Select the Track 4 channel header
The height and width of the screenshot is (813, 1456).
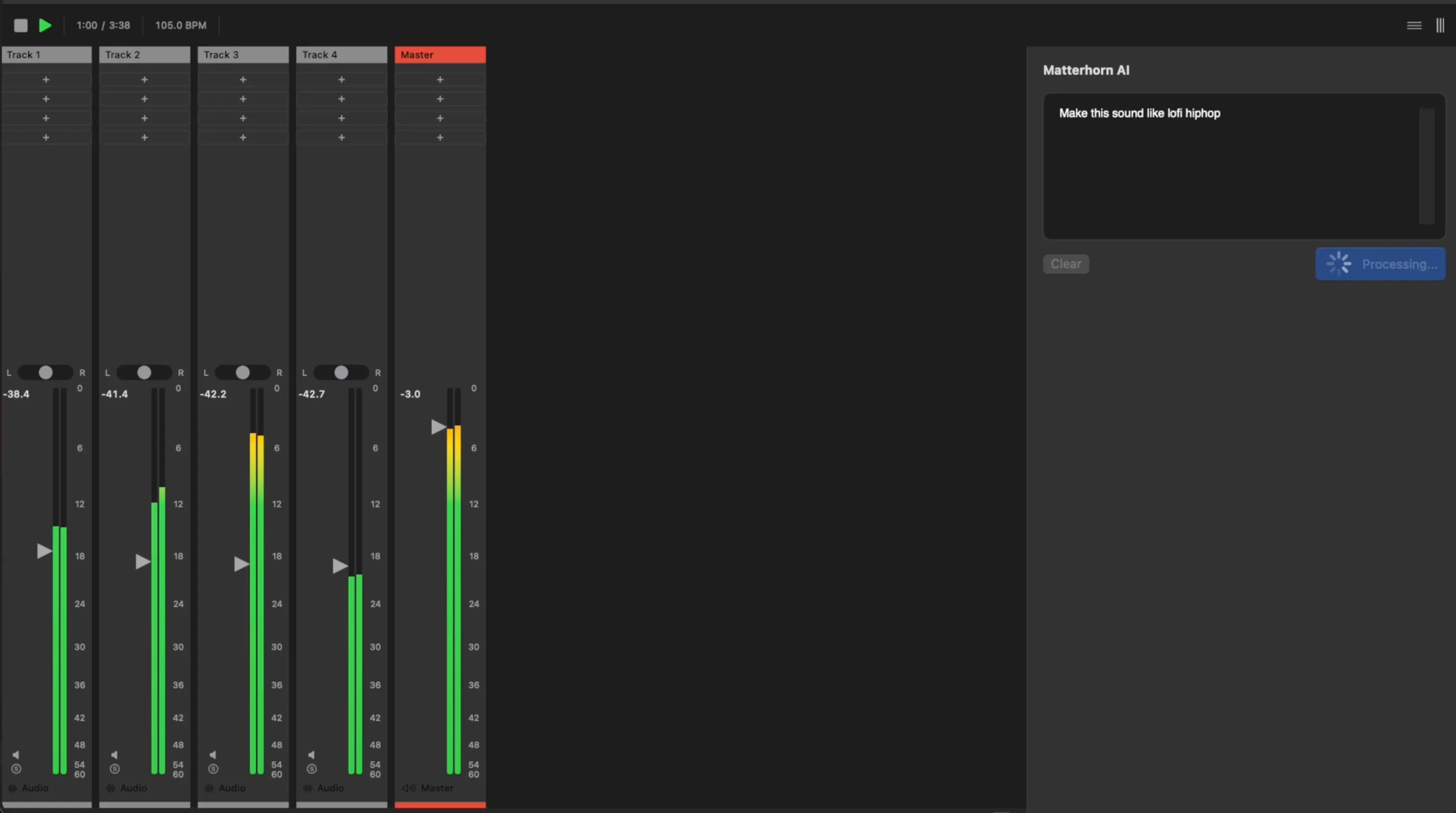point(341,55)
